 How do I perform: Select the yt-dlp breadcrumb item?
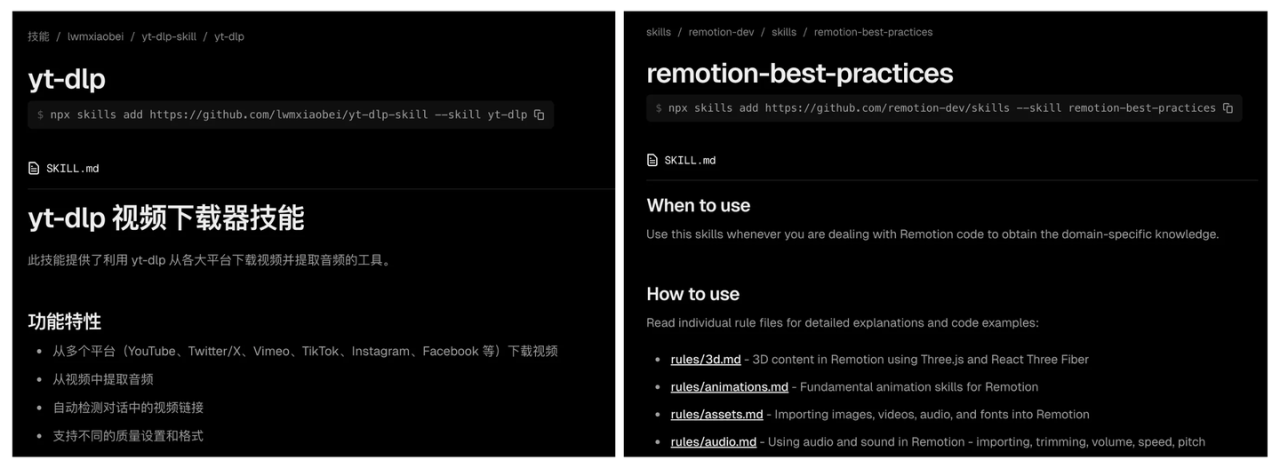coord(229,36)
